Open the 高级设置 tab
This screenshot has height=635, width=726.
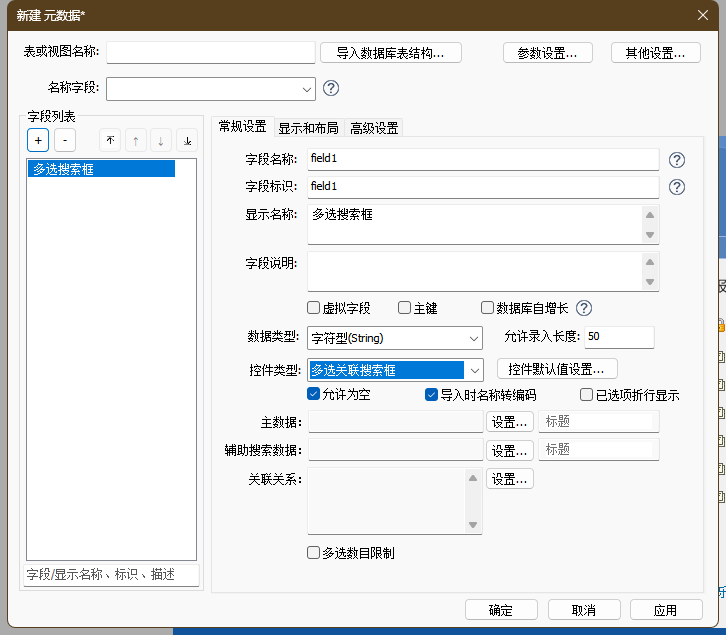[x=374, y=128]
